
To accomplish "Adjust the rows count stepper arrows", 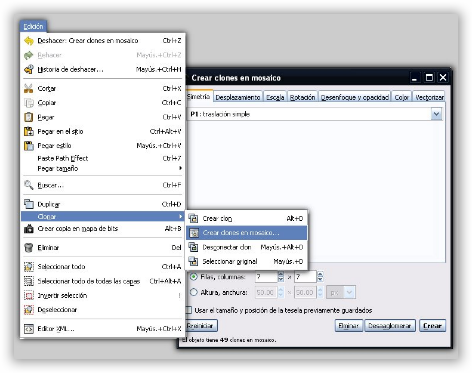I will coord(281,277).
